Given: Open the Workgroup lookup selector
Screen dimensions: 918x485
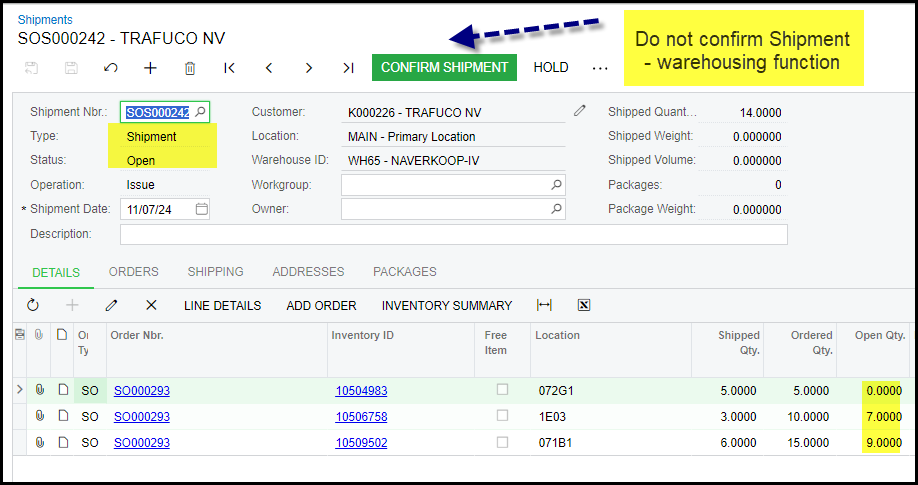Looking at the screenshot, I should 557,185.
